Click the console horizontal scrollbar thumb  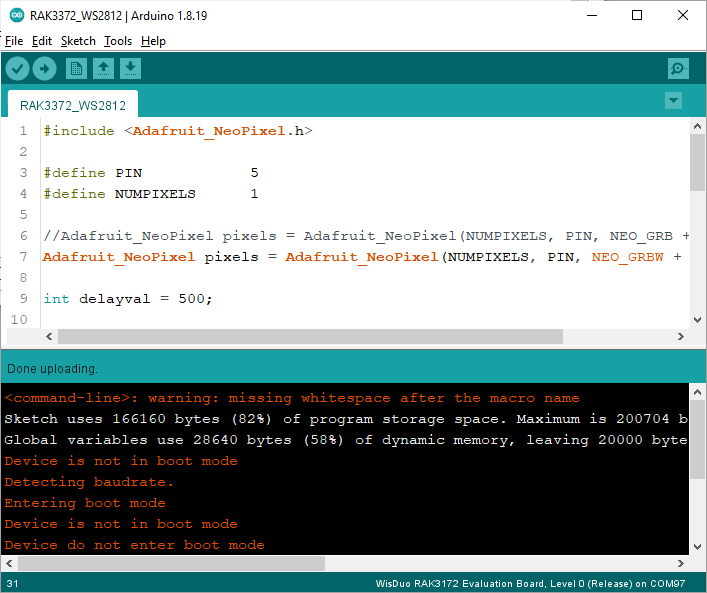pyautogui.click(x=170, y=564)
